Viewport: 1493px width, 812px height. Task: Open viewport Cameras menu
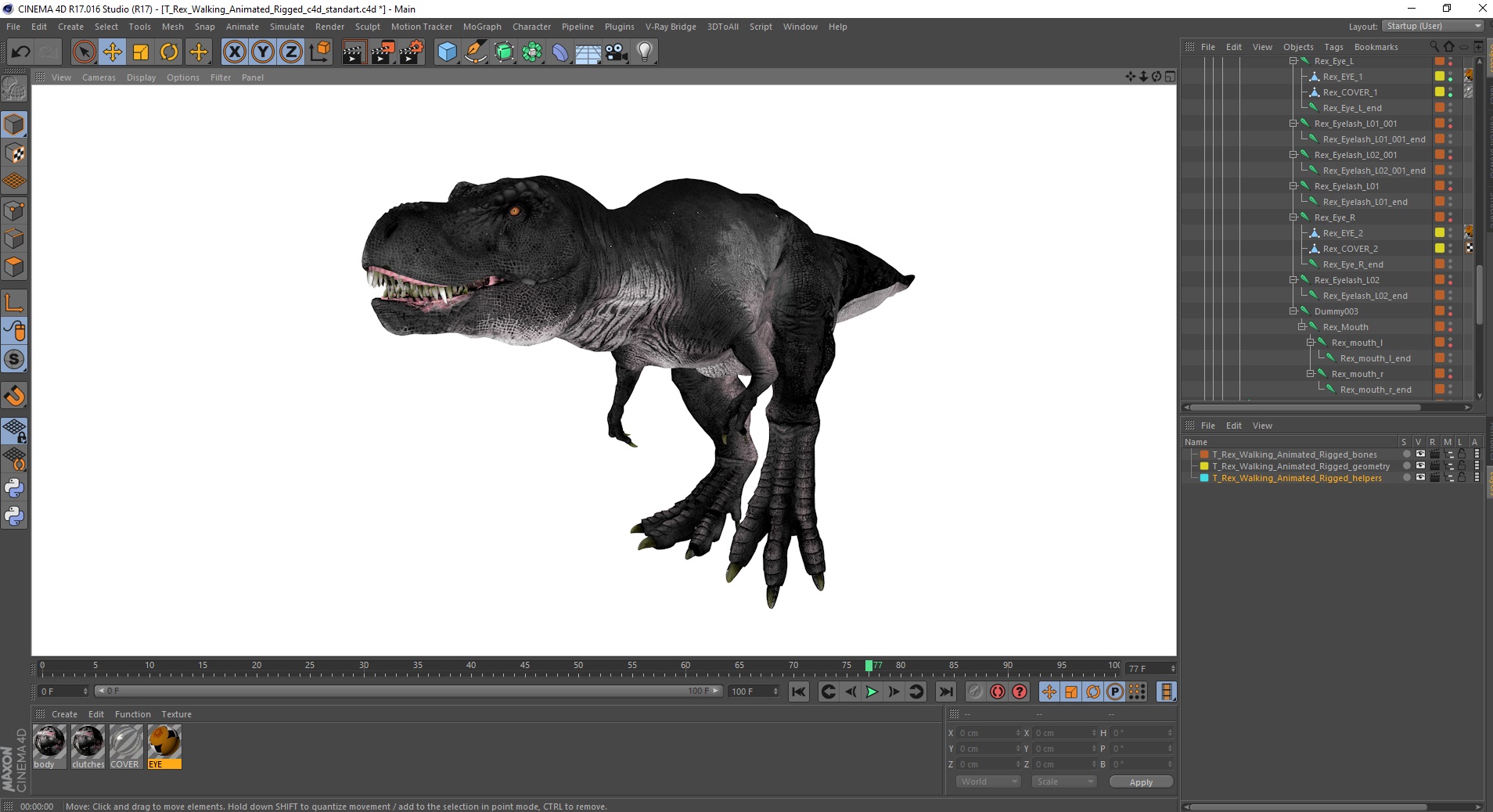coord(99,77)
